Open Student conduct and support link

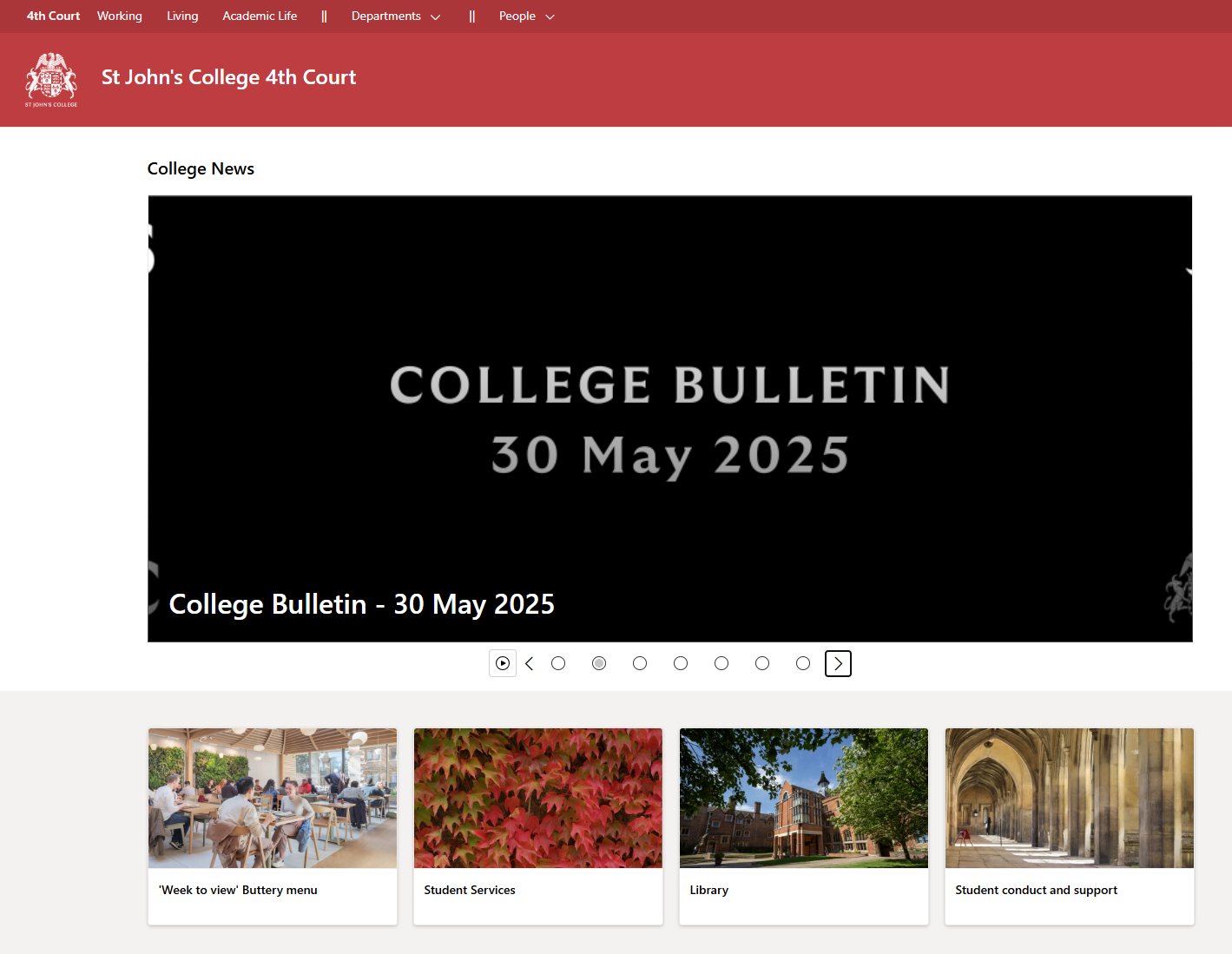click(x=1036, y=891)
